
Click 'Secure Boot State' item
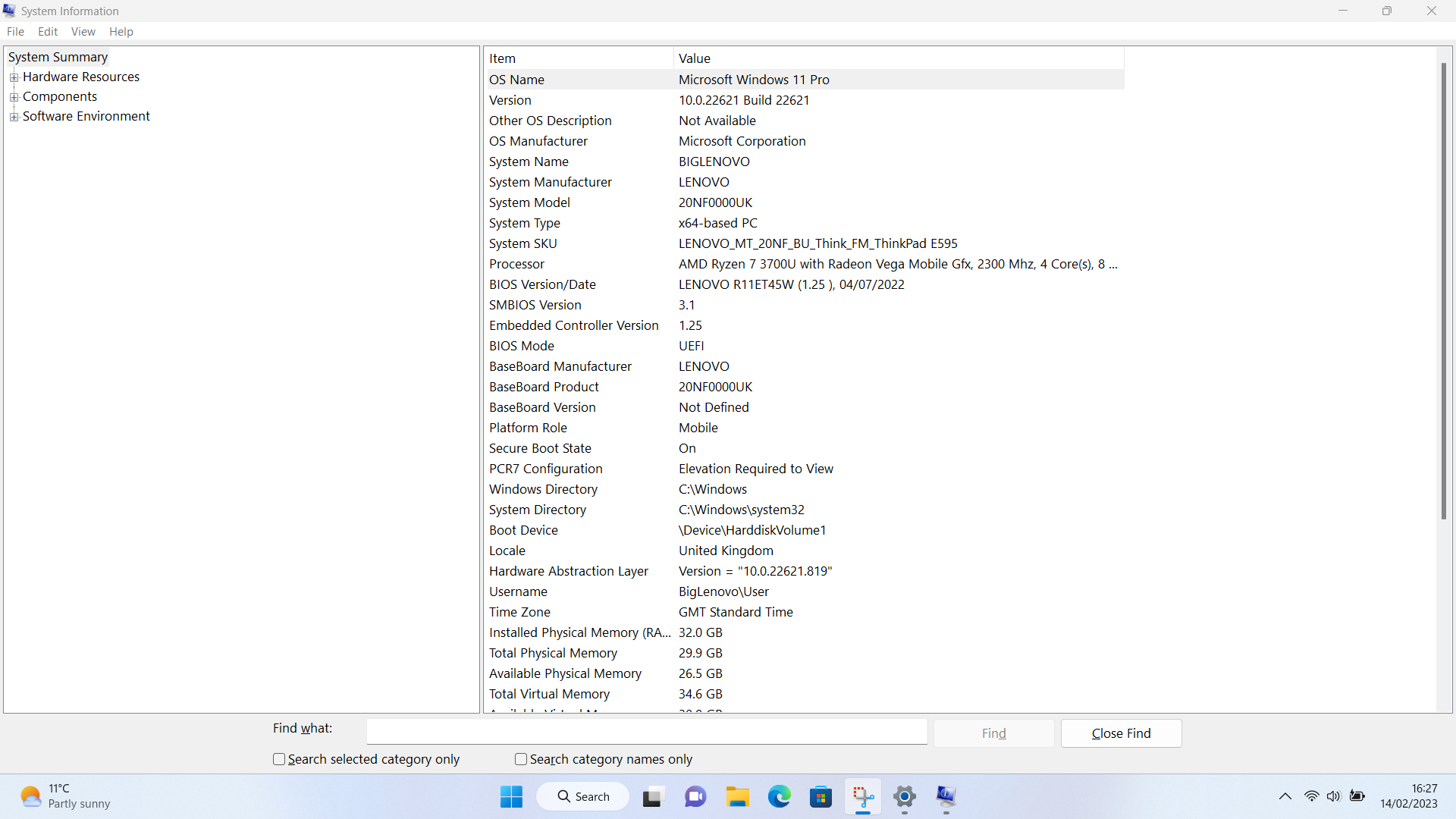[x=540, y=448]
